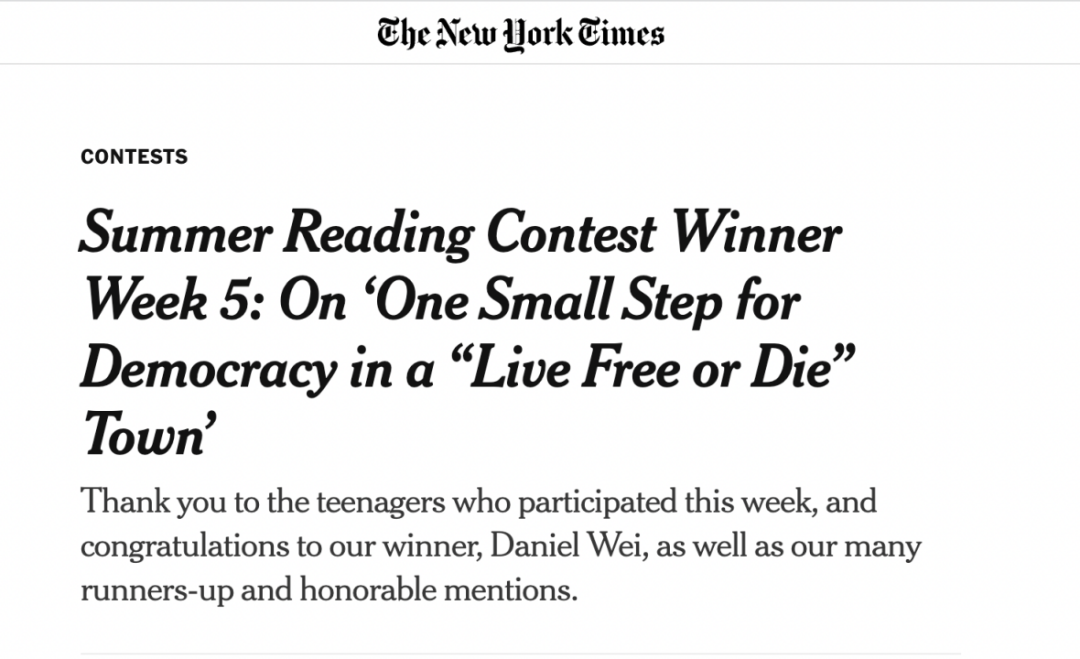Click the horizontal divider below the summary
This screenshot has height=659, width=1080.
point(521,653)
